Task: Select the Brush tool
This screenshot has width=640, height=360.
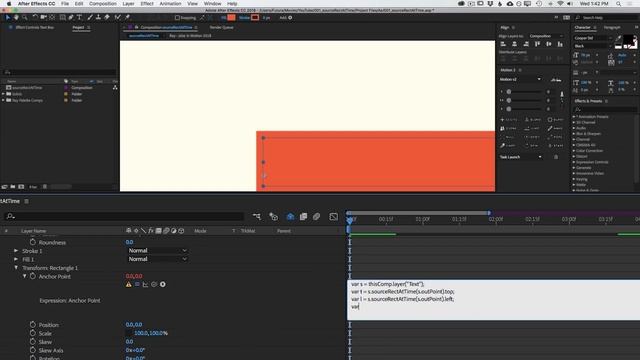Action: coord(90,18)
